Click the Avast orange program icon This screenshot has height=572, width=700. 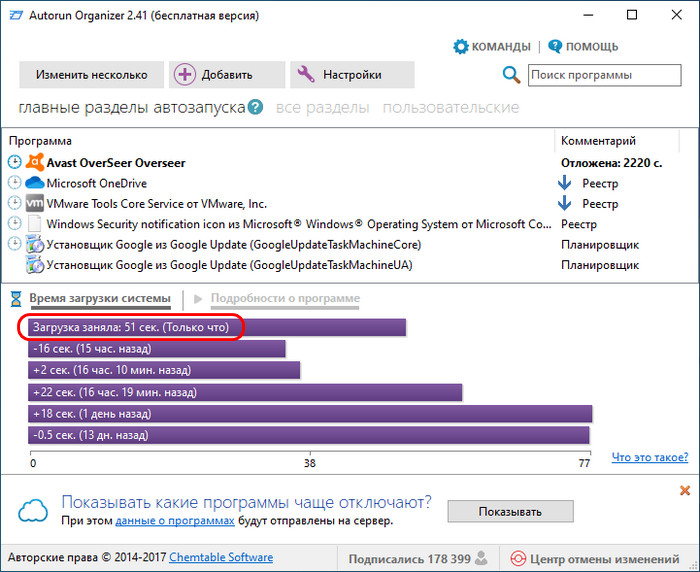(x=34, y=162)
